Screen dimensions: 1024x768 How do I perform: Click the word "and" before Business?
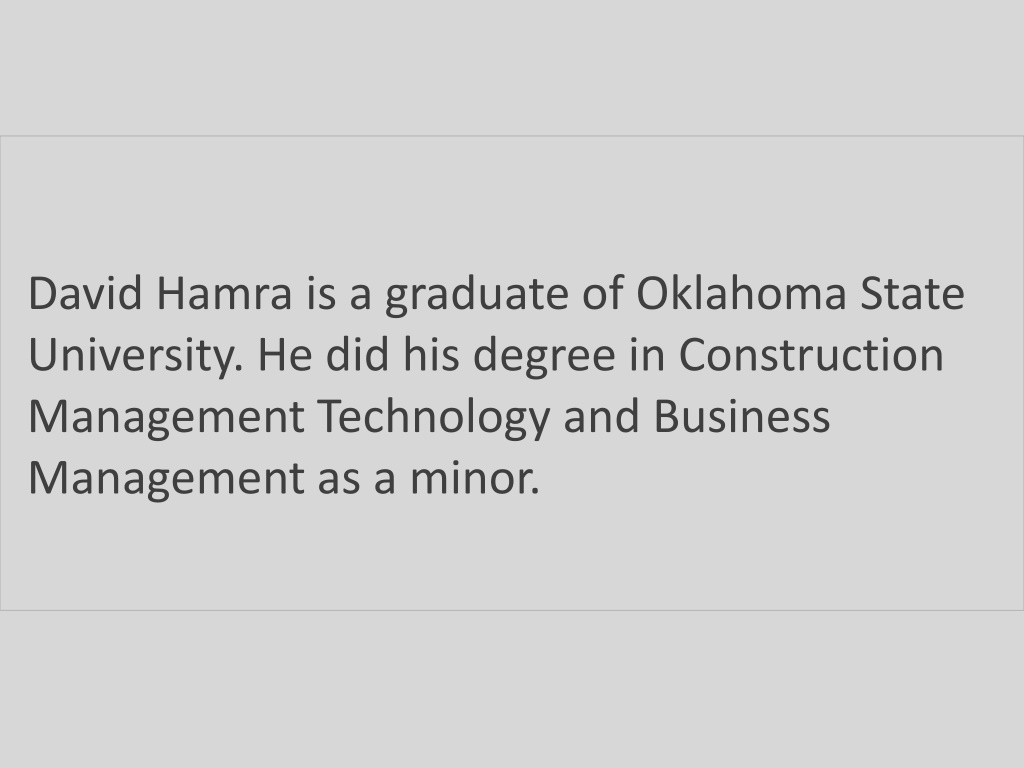coord(601,415)
